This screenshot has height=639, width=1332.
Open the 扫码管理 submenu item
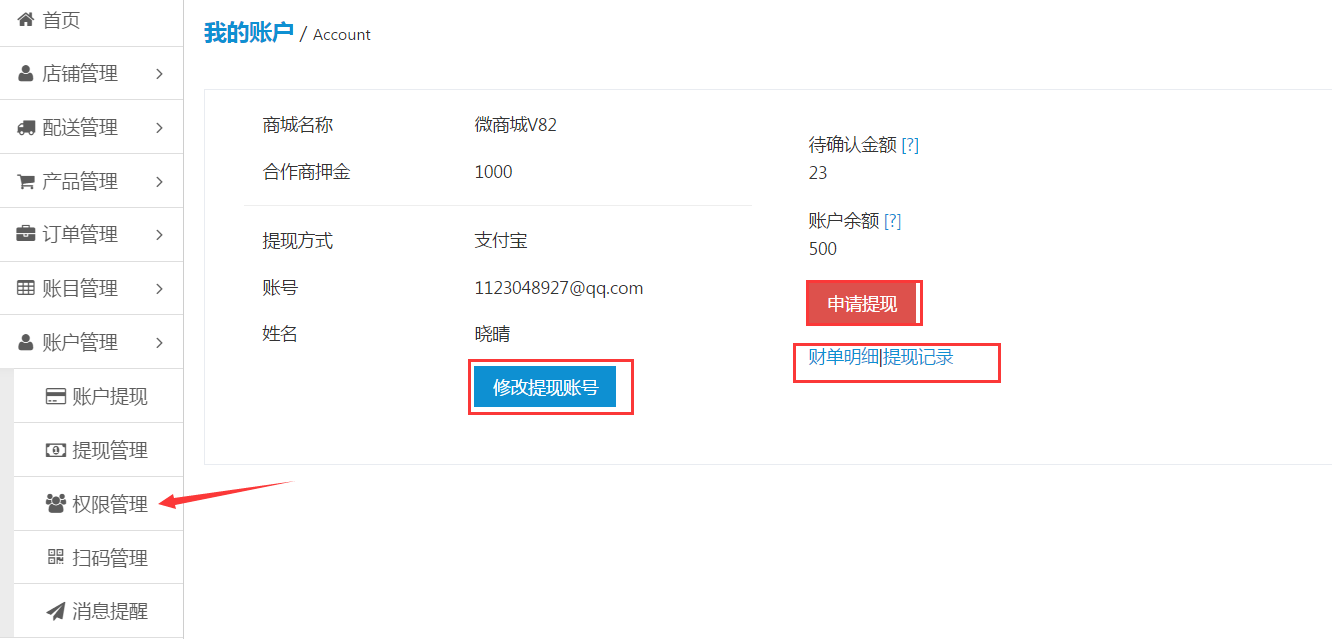click(98, 558)
